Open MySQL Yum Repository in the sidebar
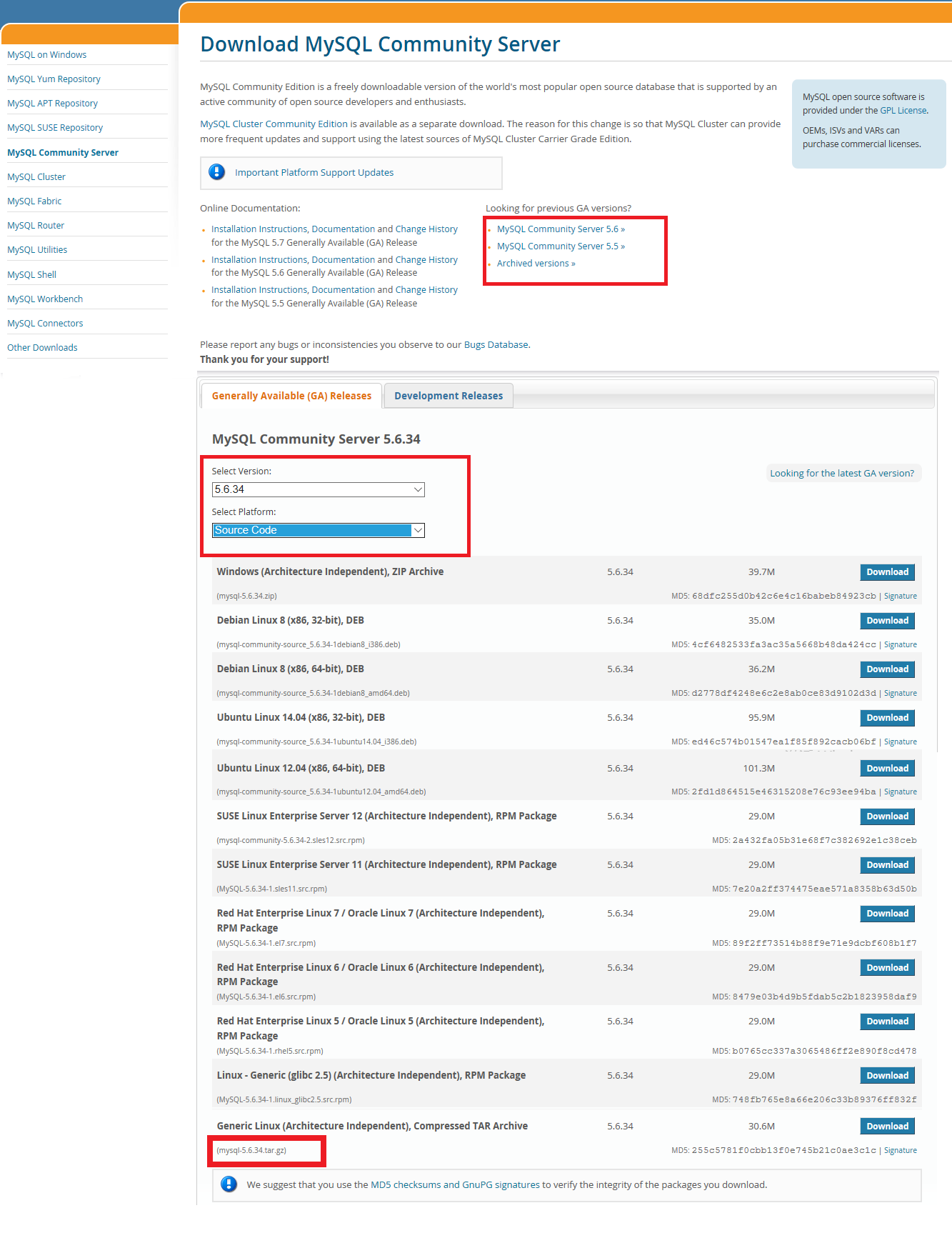This screenshot has width=952, height=1243. point(54,79)
